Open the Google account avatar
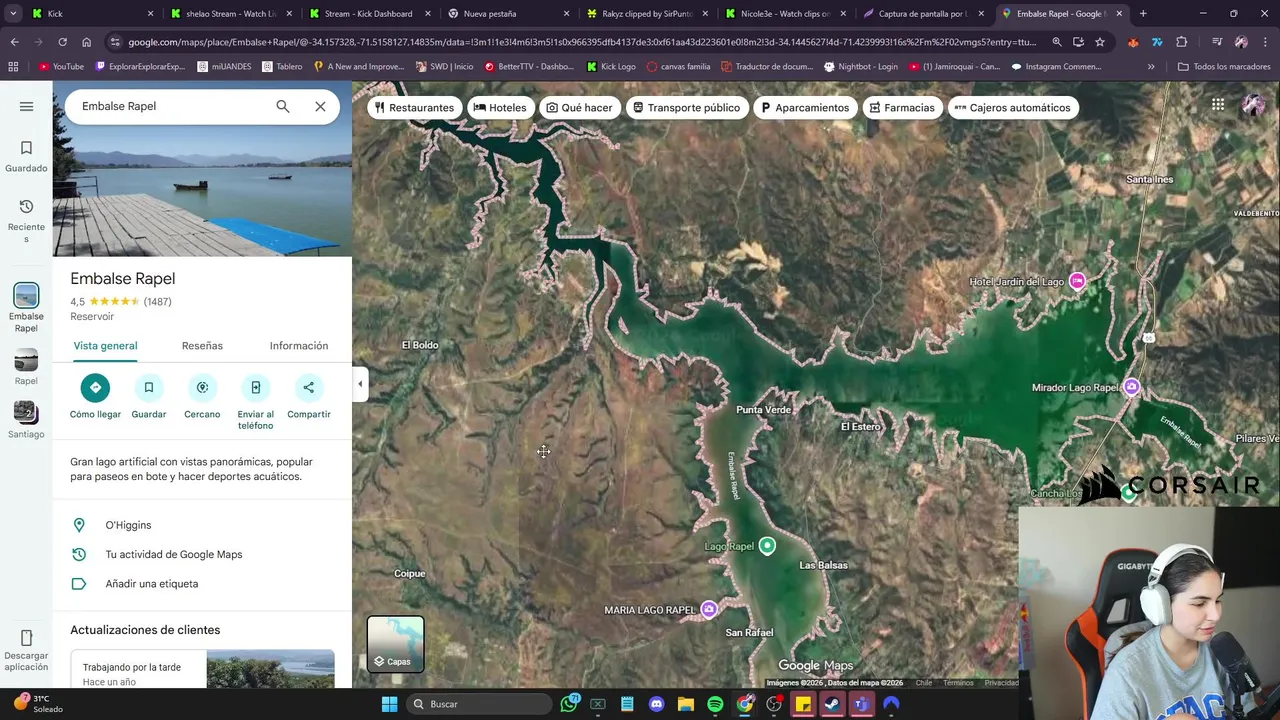This screenshot has width=1280, height=720. pyautogui.click(x=1253, y=105)
